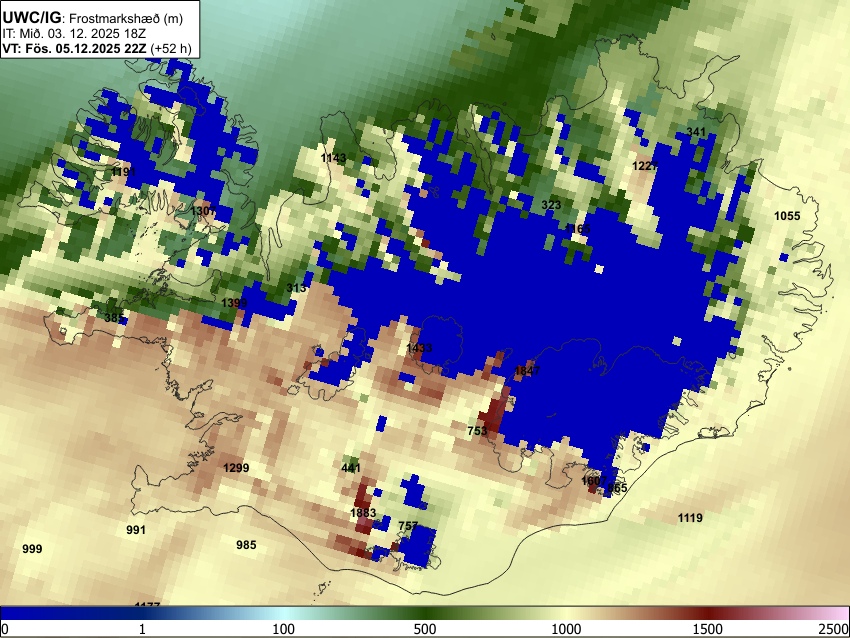Viewport: 850px width, 638px height.
Task: Click the 757 height value on map
Action: pyautogui.click(x=408, y=526)
